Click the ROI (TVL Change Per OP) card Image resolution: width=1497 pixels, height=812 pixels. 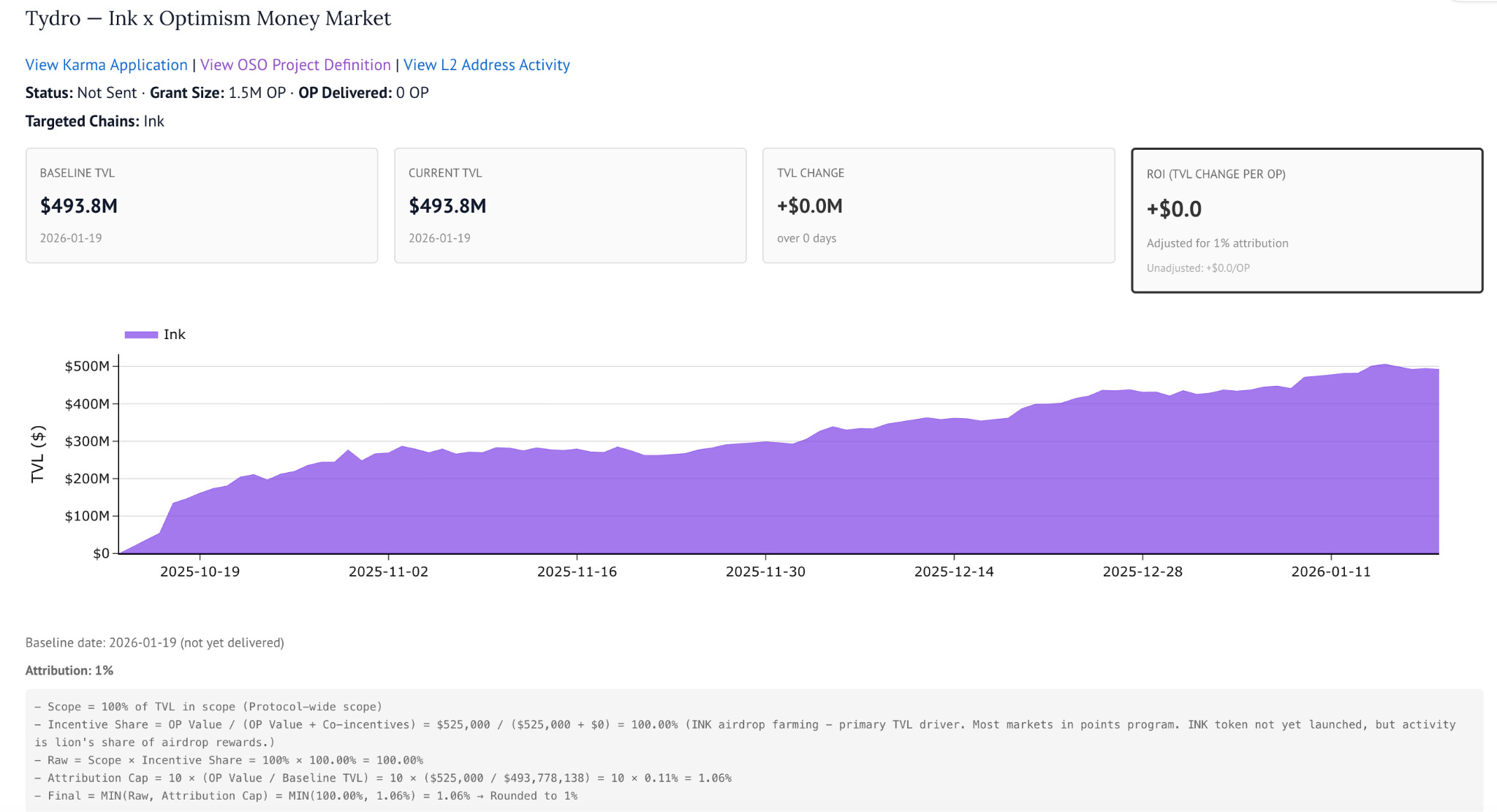click(x=1306, y=220)
